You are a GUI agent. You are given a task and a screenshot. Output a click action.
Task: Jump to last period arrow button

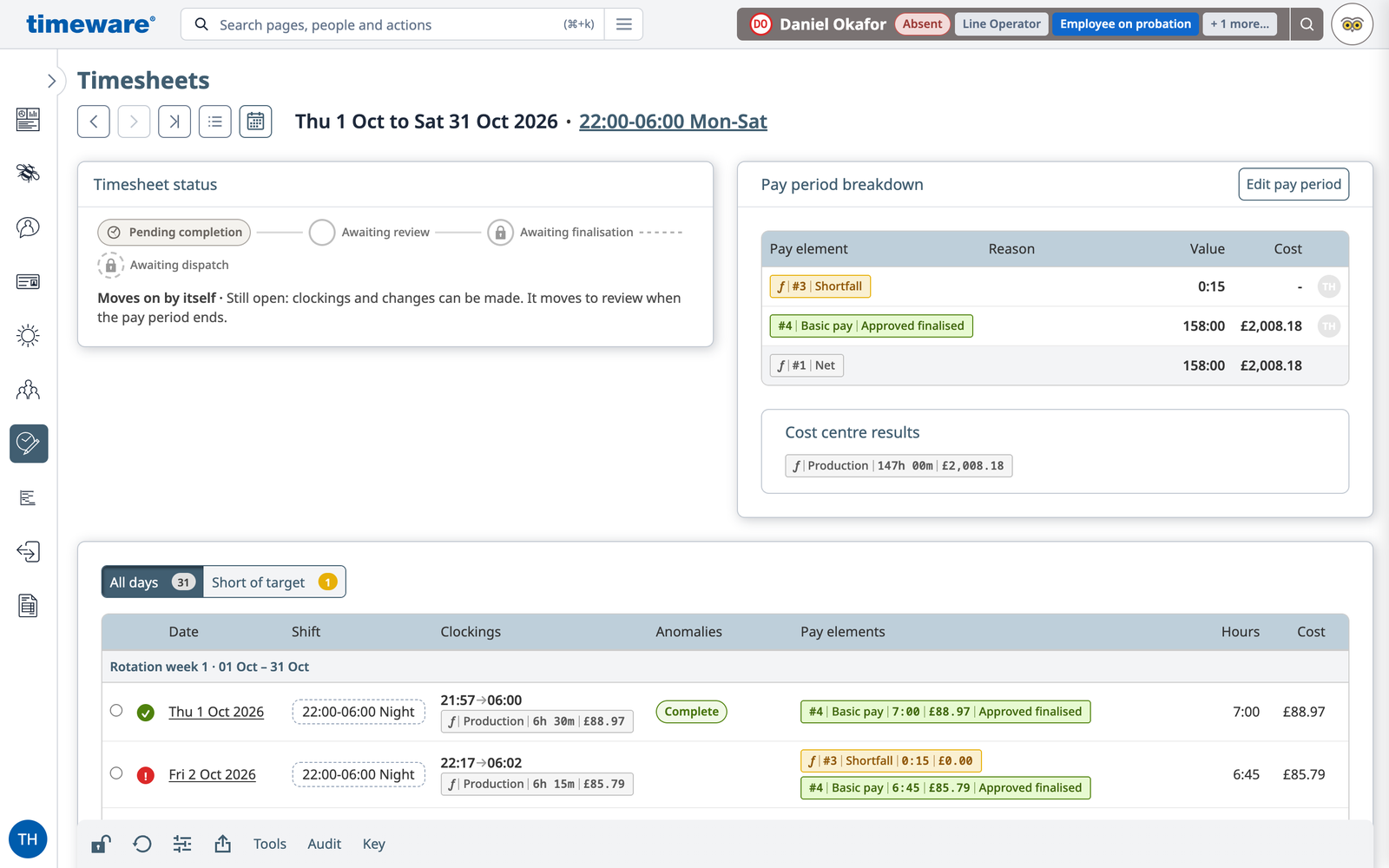coord(174,122)
